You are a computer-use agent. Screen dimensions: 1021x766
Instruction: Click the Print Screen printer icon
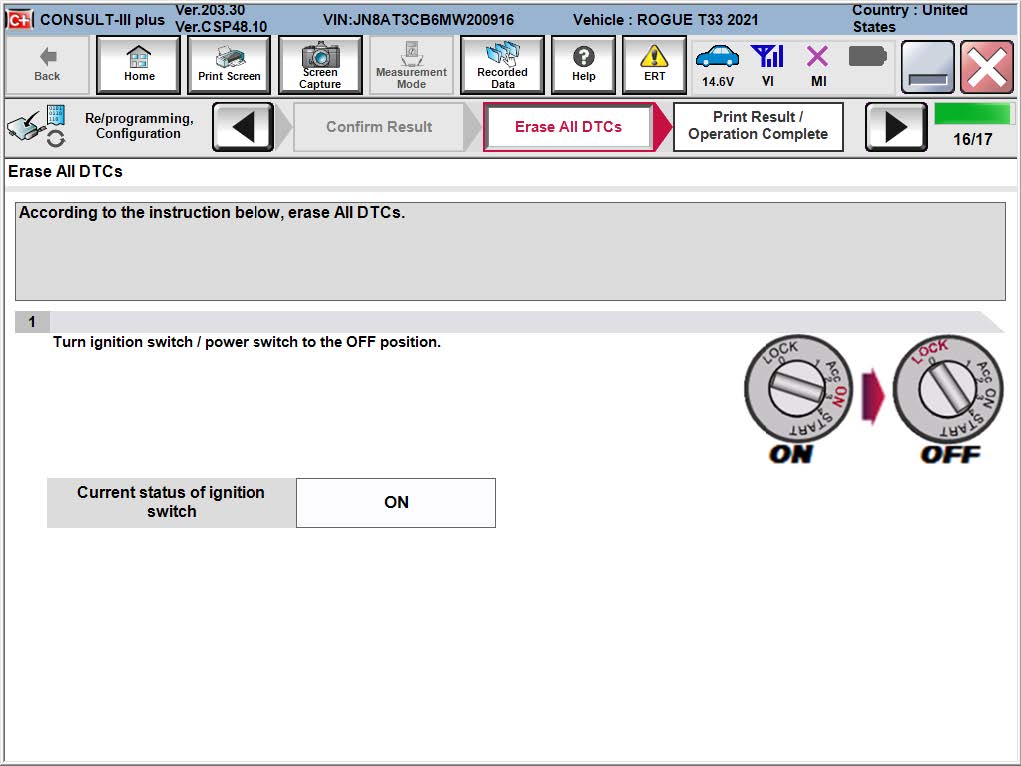pos(229,57)
